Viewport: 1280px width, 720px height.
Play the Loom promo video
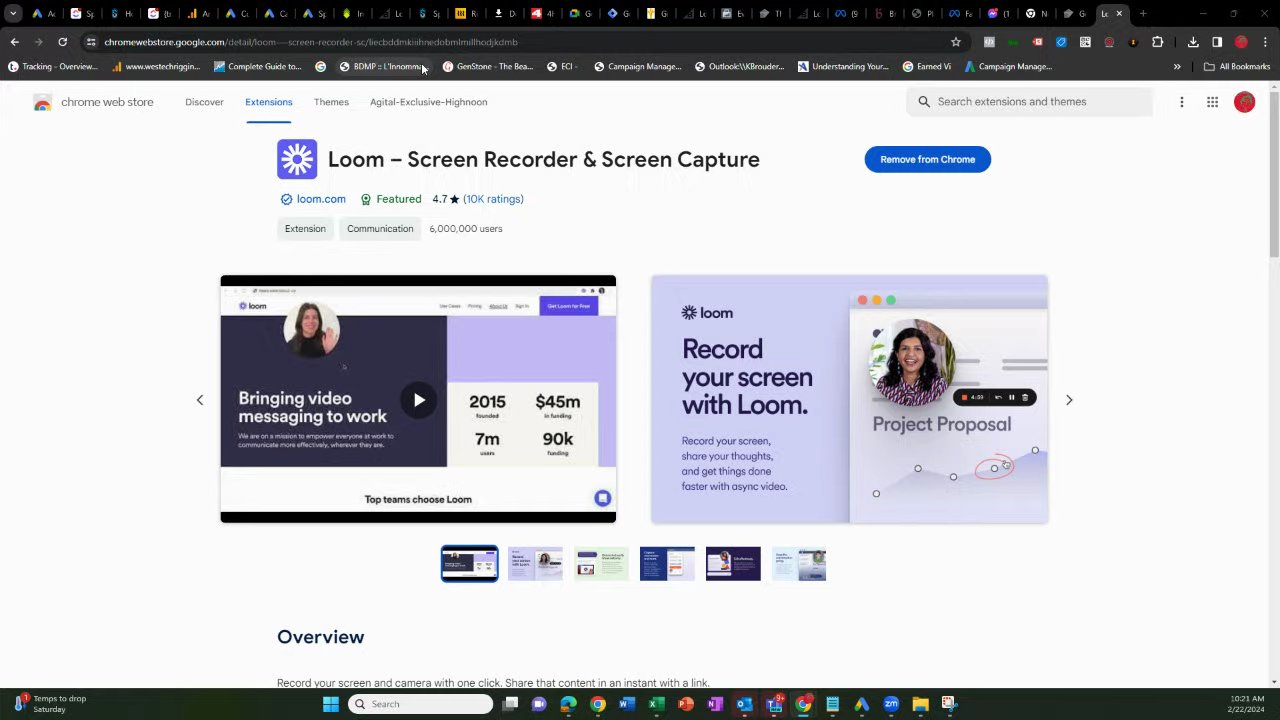(418, 400)
